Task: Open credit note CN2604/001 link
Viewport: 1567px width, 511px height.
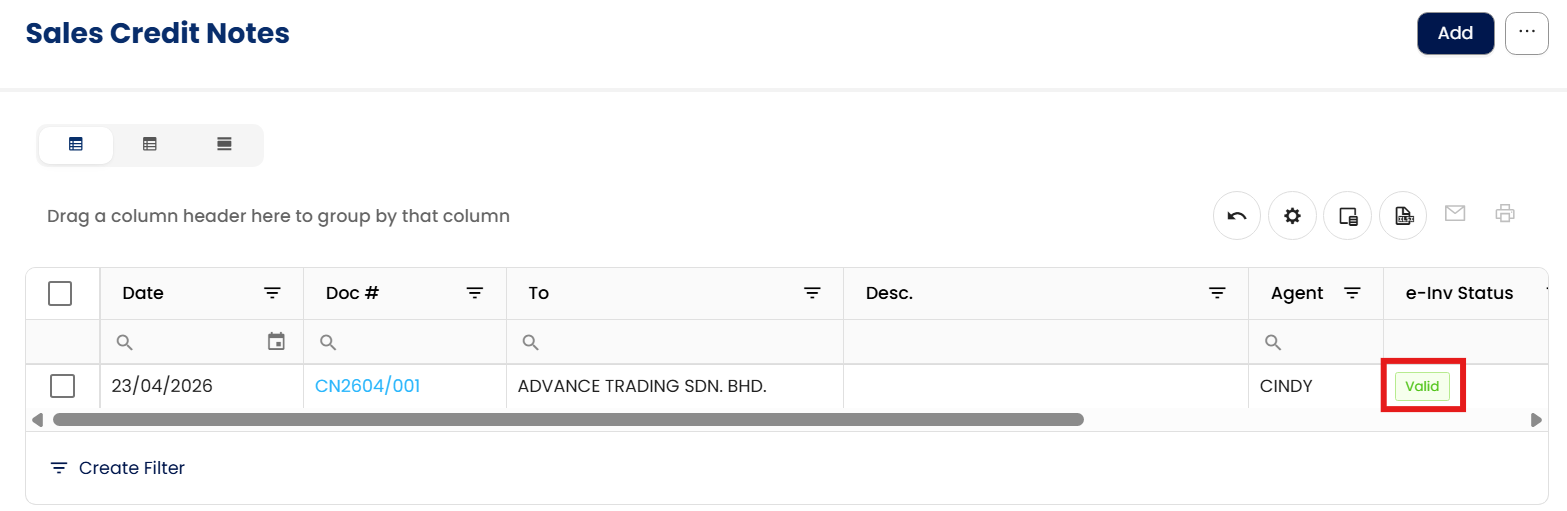Action: click(367, 386)
